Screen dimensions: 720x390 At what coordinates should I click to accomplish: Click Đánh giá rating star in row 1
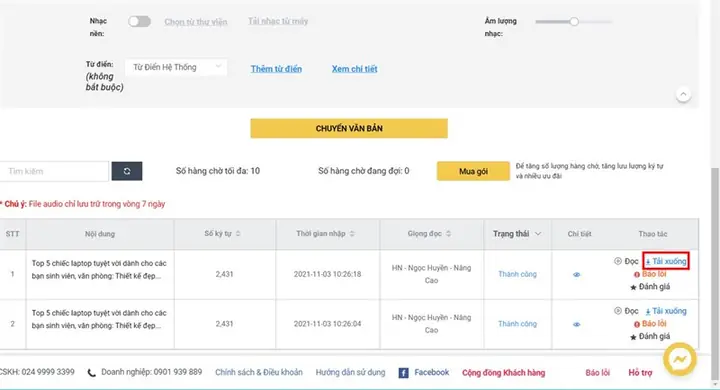coord(650,287)
